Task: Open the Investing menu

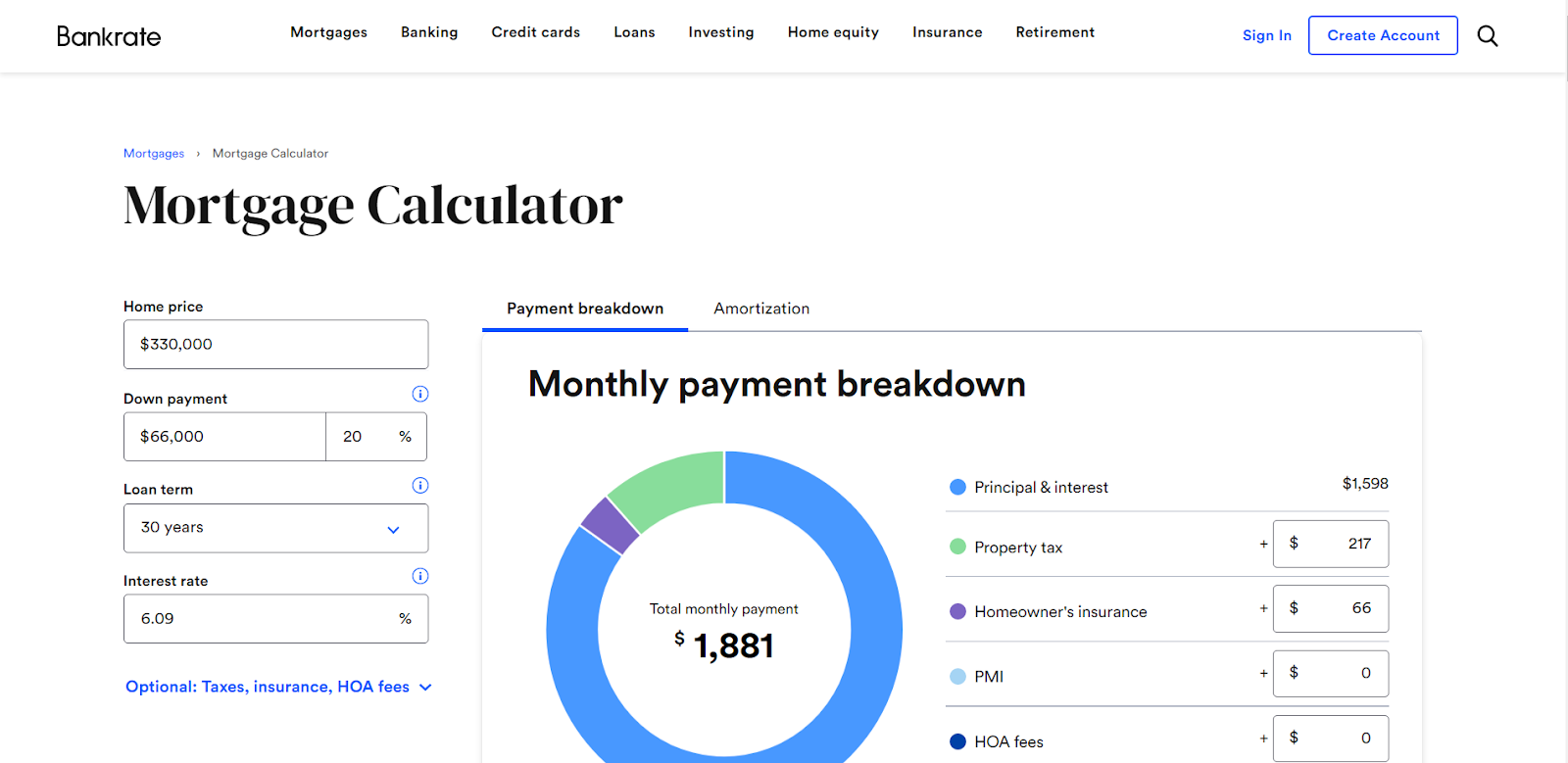Action: 721,32
